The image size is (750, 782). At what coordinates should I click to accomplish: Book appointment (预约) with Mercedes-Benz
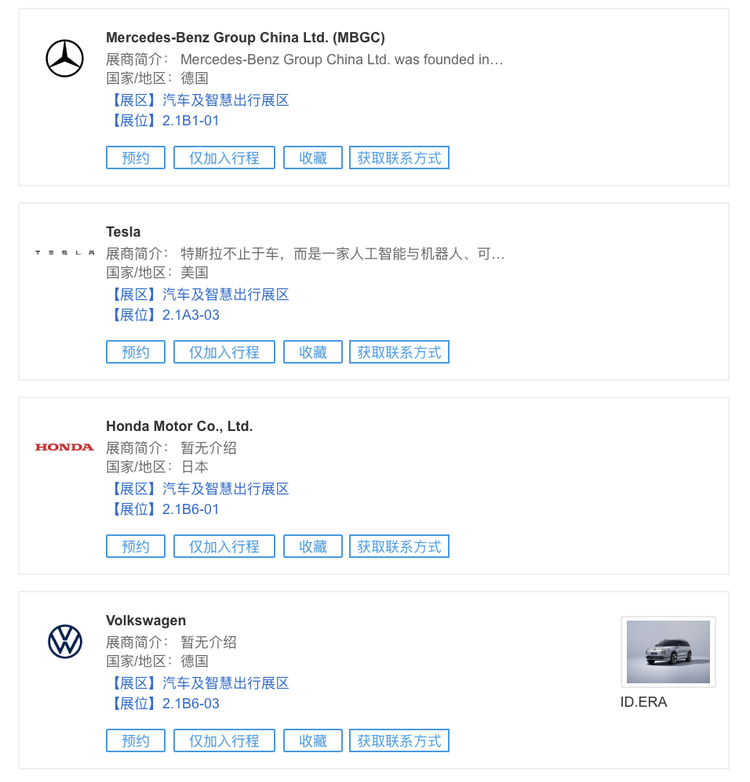pos(136,158)
